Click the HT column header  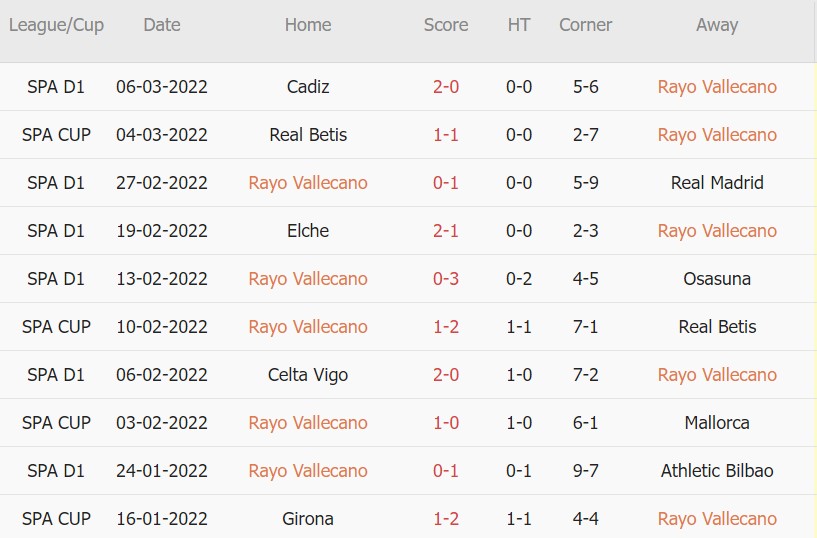(519, 25)
